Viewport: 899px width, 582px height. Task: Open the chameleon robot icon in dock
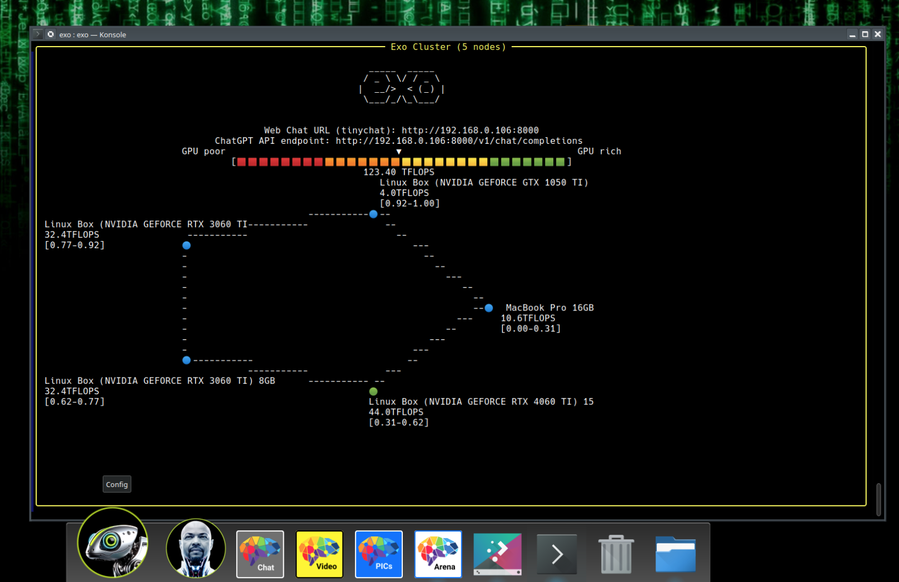point(112,542)
